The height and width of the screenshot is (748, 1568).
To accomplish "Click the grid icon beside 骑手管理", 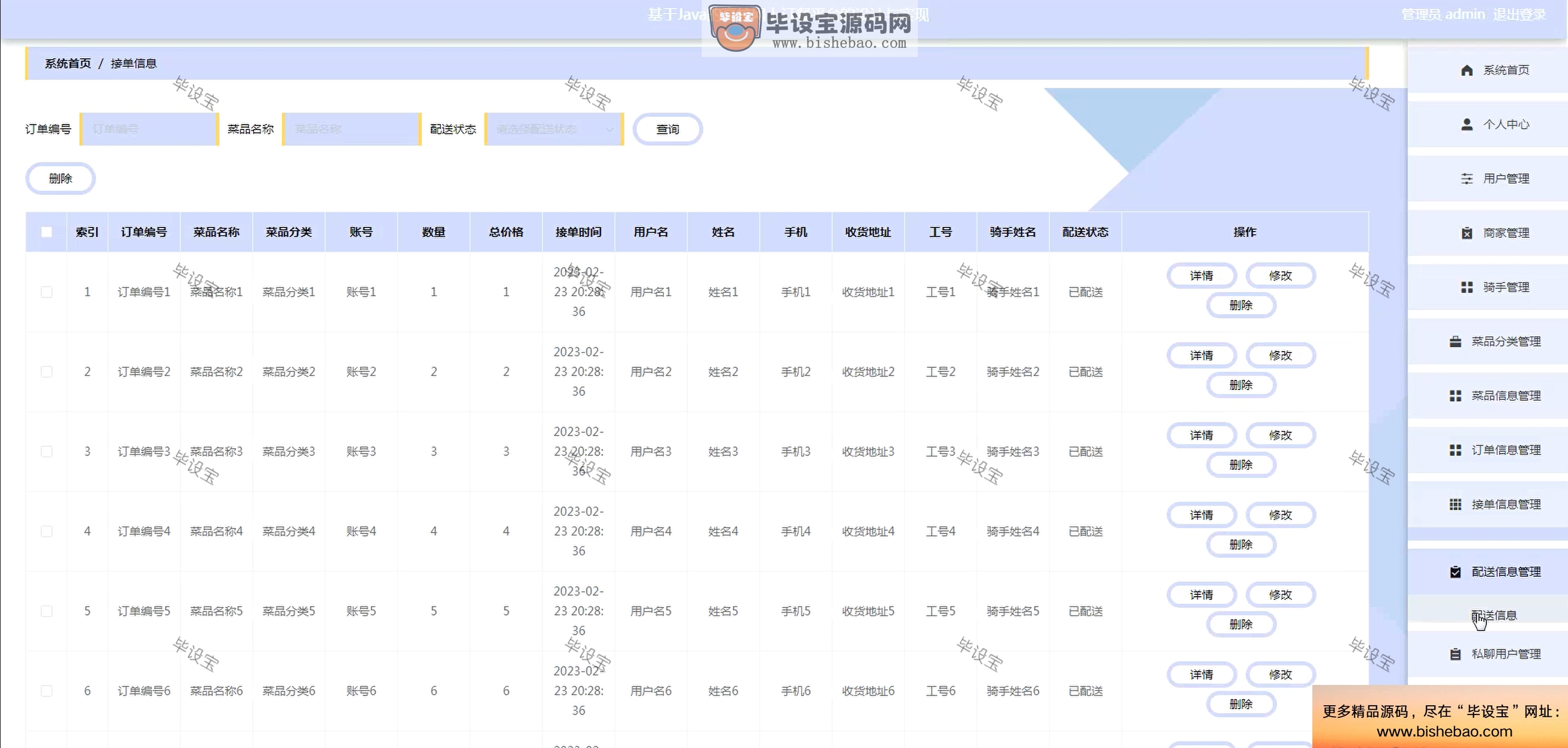I will [1467, 287].
